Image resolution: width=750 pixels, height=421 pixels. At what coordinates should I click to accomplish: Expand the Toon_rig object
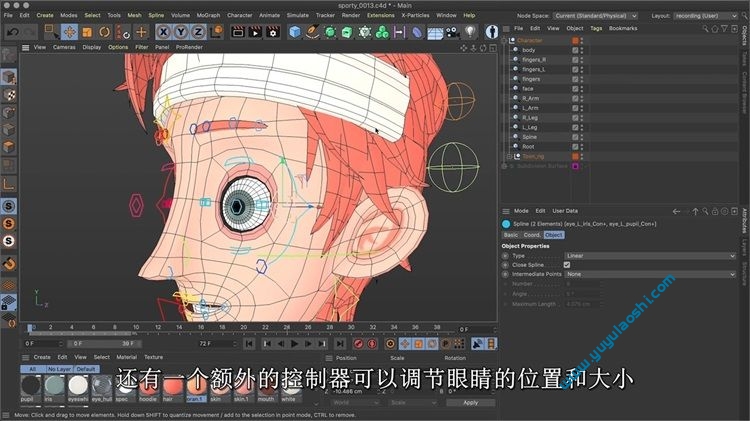click(x=509, y=156)
